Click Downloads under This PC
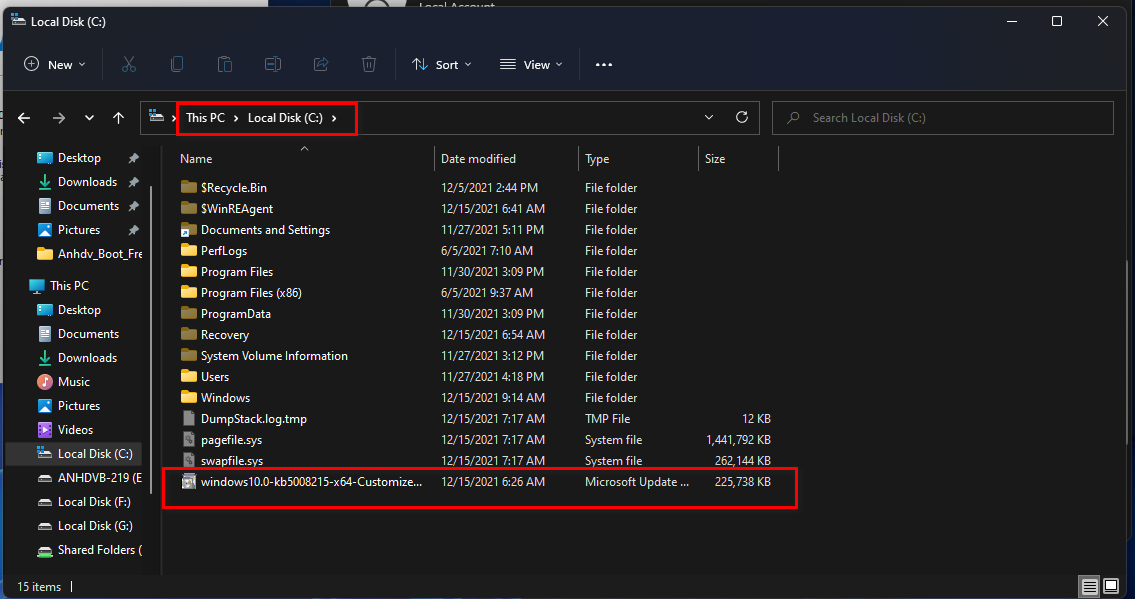Viewport: 1135px width, 599px height. coord(87,357)
